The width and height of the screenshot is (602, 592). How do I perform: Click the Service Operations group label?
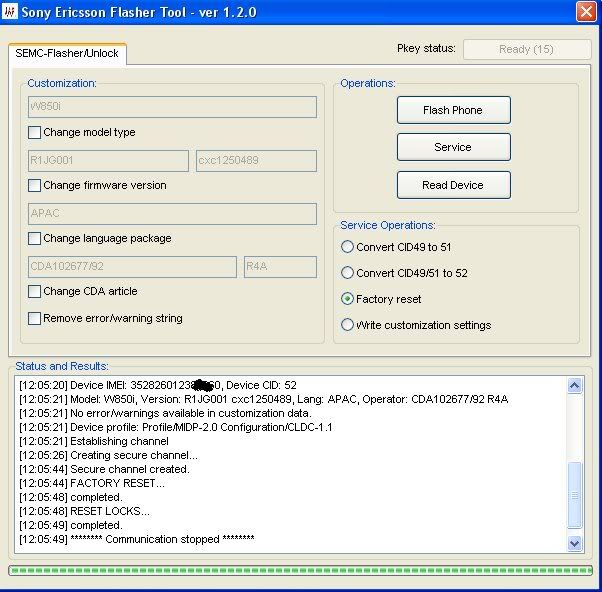pos(388,225)
